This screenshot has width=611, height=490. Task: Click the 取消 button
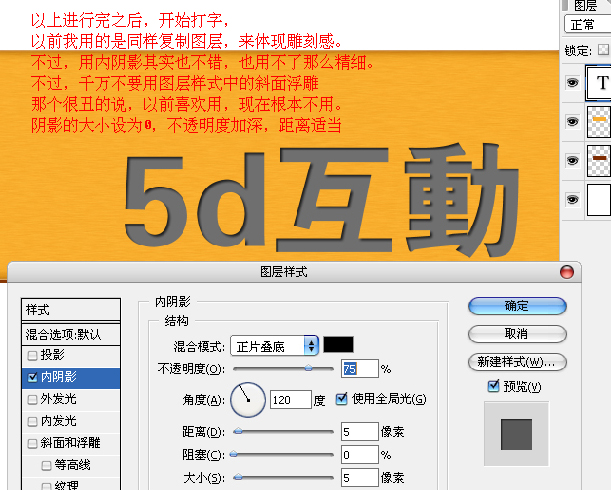tap(517, 334)
